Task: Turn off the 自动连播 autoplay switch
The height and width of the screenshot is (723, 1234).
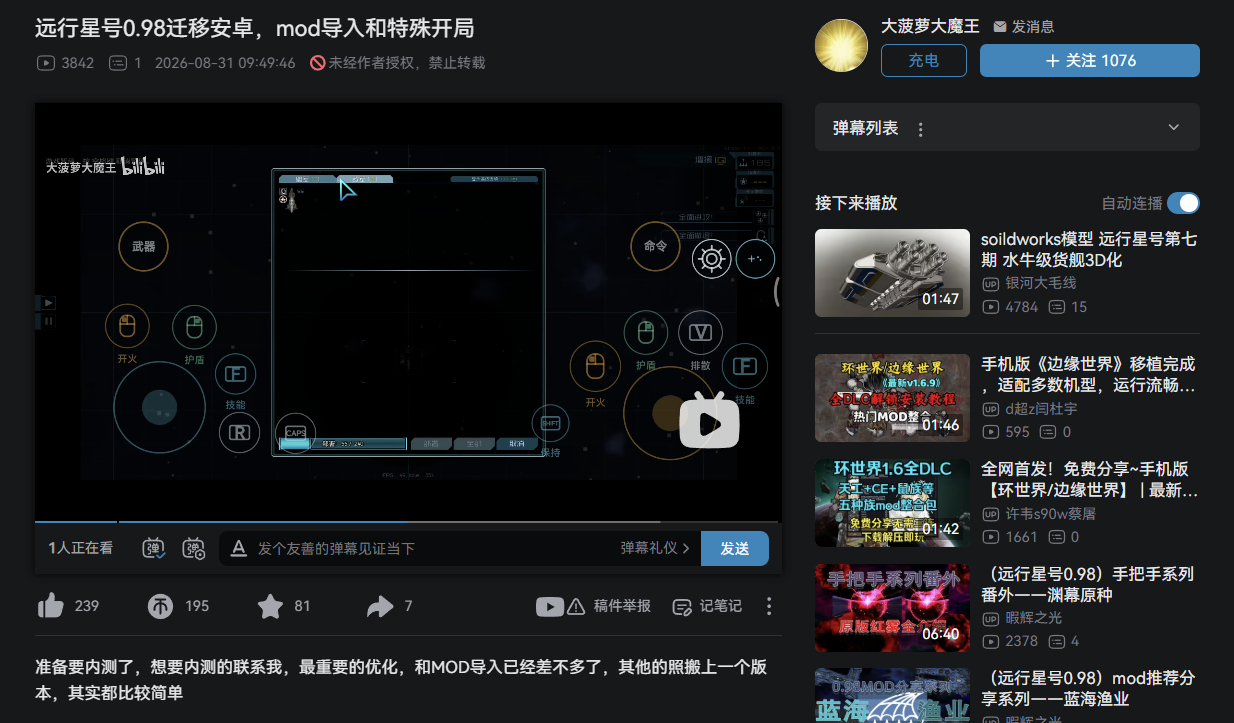Action: tap(1183, 203)
